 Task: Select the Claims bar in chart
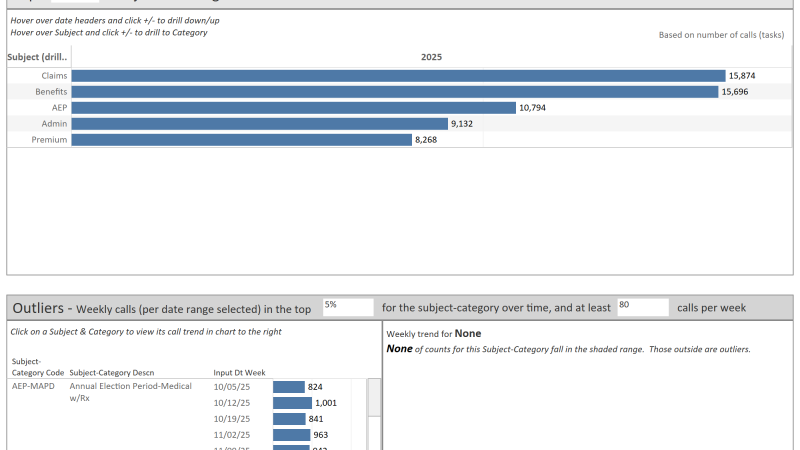pyautogui.click(x=398, y=76)
